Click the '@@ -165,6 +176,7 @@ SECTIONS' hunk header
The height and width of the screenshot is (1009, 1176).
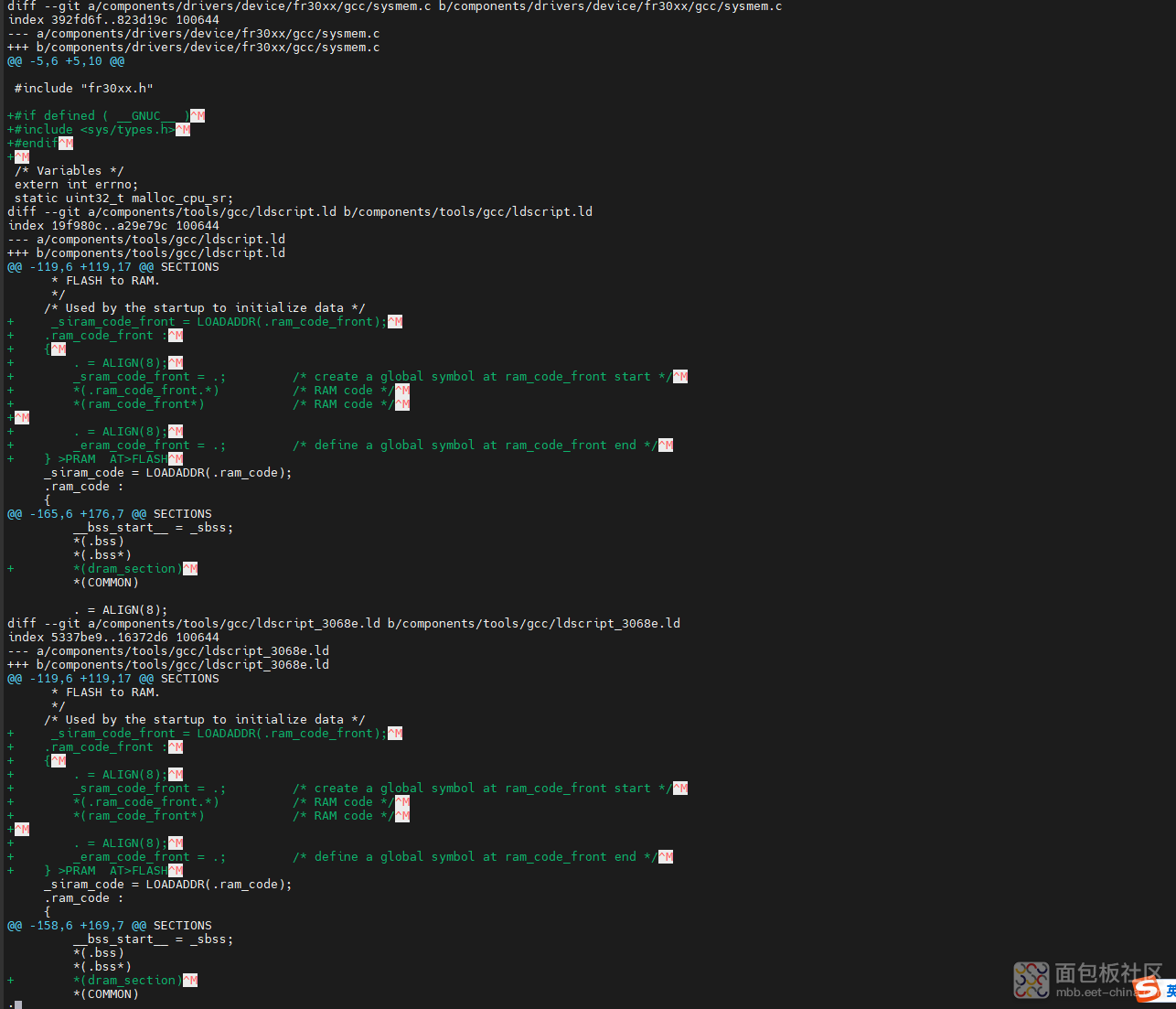[110, 513]
